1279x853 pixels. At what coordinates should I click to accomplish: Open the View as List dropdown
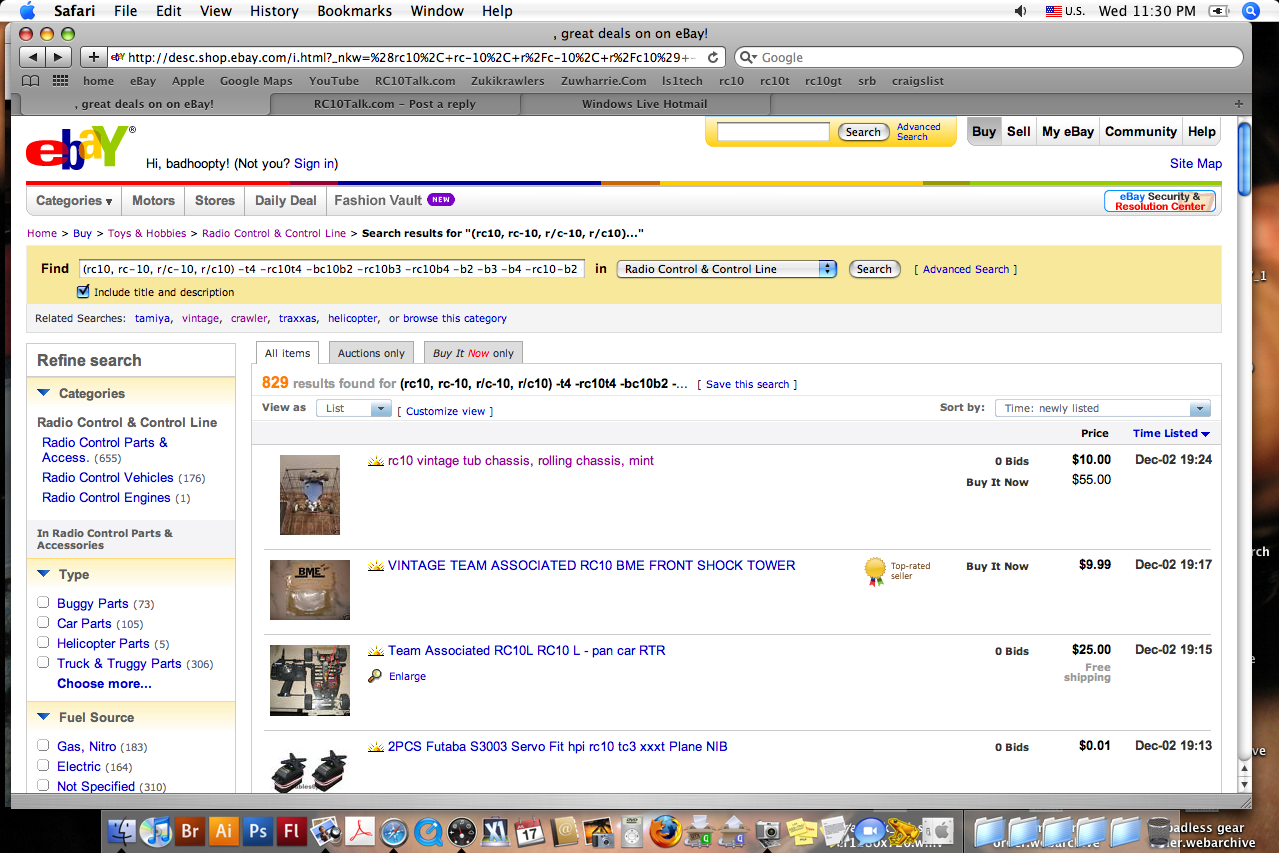tap(354, 408)
